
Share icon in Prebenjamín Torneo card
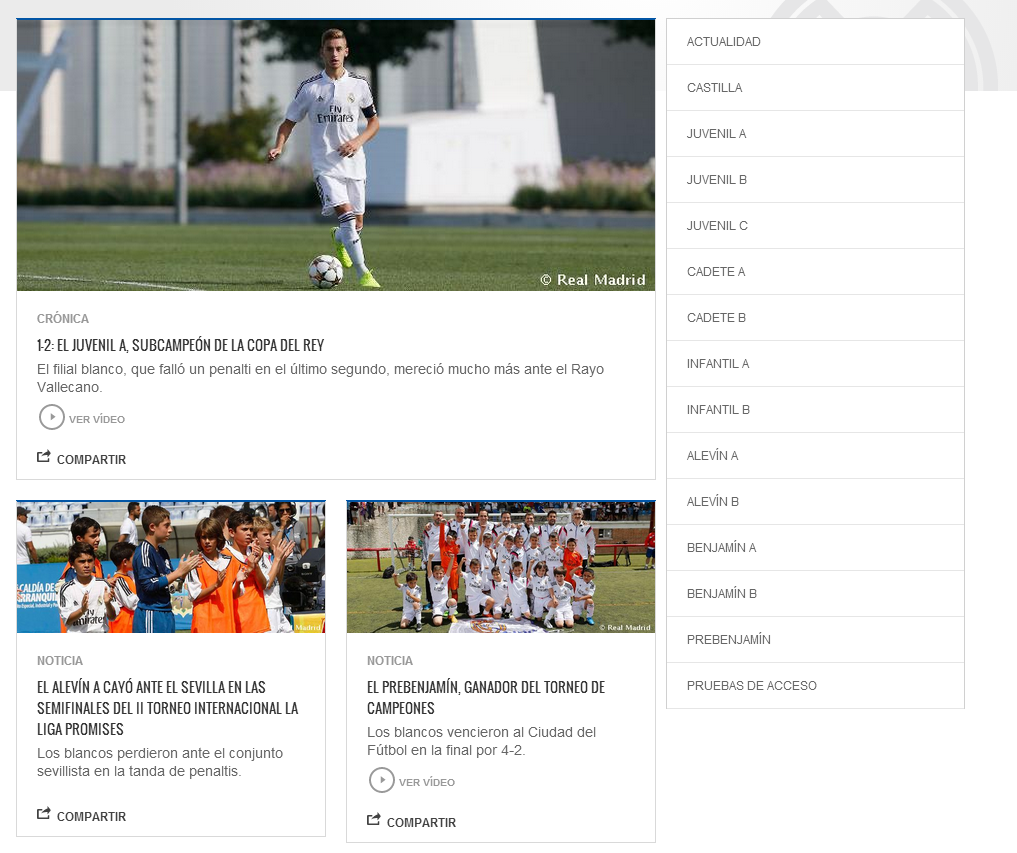pyautogui.click(x=374, y=820)
